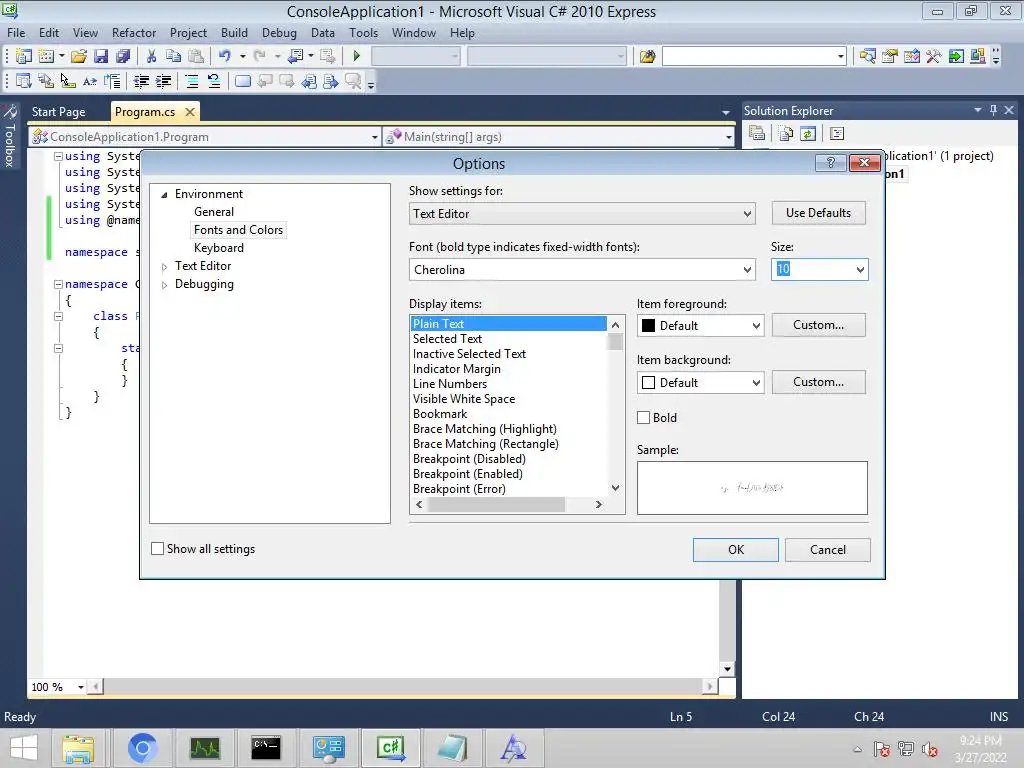This screenshot has width=1024, height=768.
Task: Enable the Bold checkbox
Action: tap(643, 418)
